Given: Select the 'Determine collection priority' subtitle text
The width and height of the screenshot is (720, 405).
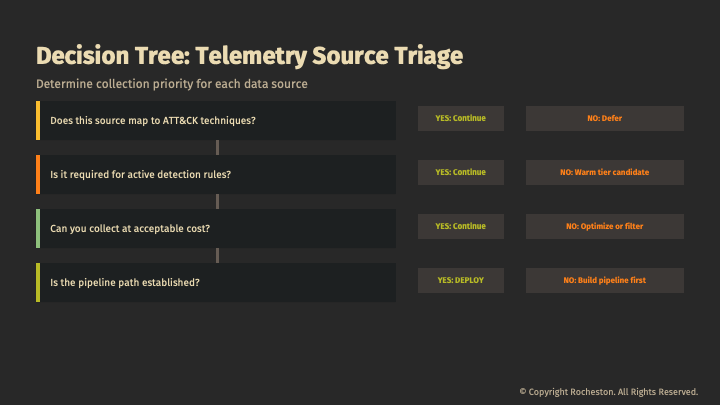Looking at the screenshot, I should (171, 83).
